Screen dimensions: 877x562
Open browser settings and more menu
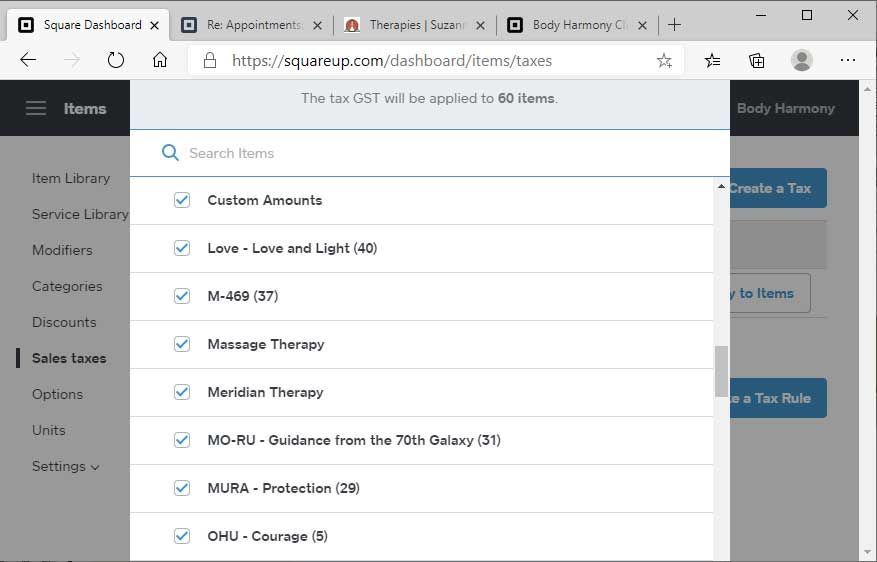tap(848, 60)
